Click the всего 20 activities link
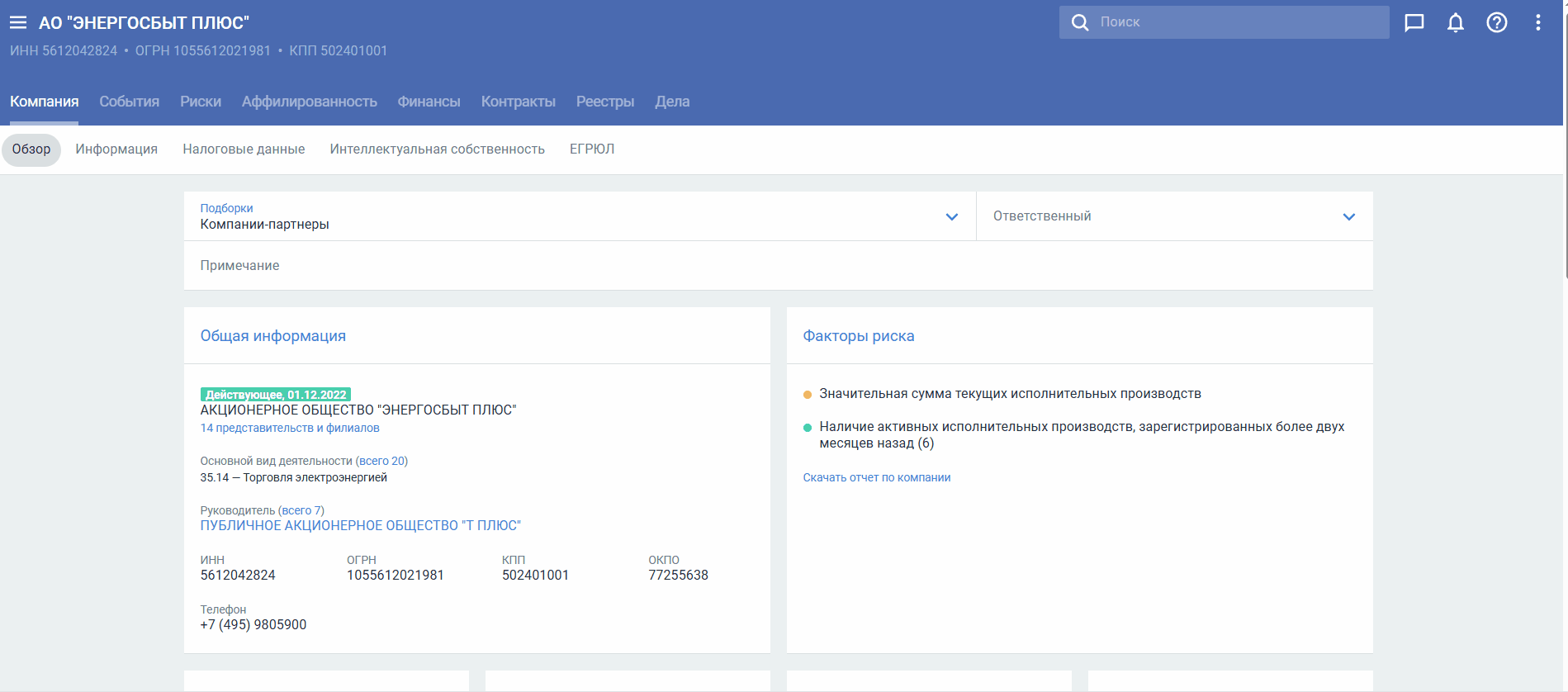Image resolution: width=1568 pixels, height=692 pixels. (381, 461)
